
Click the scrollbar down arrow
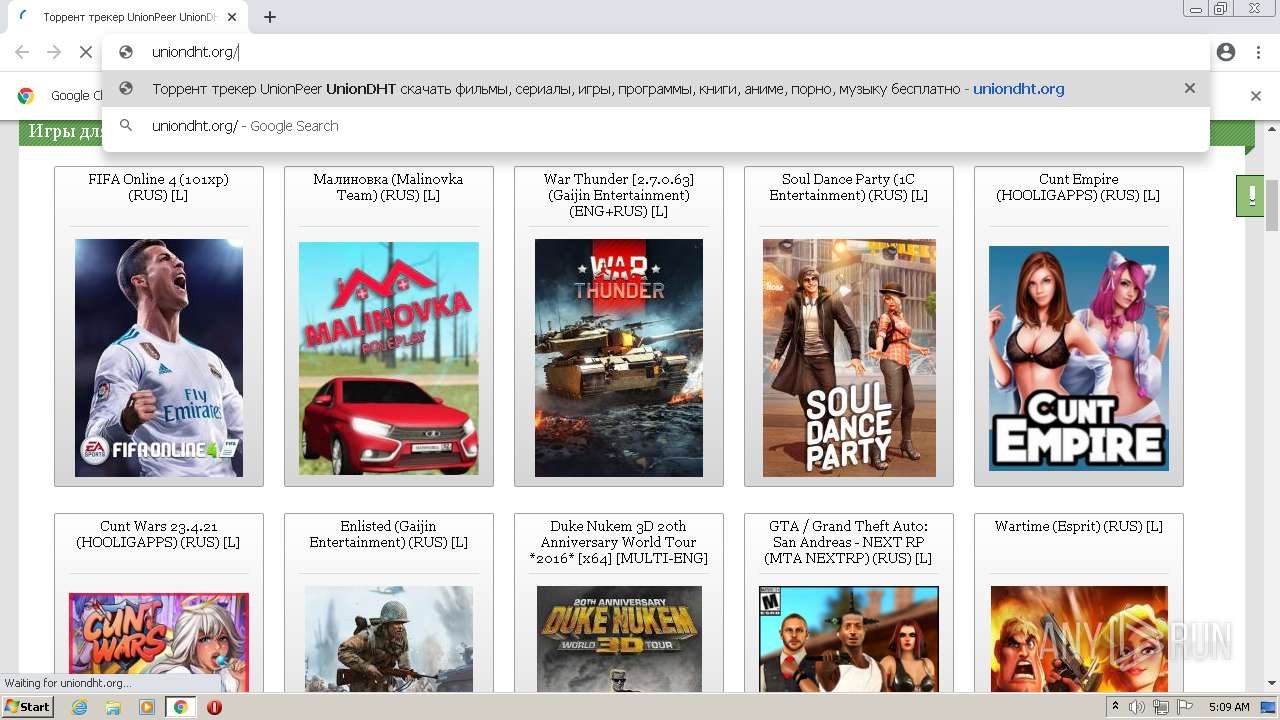click(x=1272, y=683)
